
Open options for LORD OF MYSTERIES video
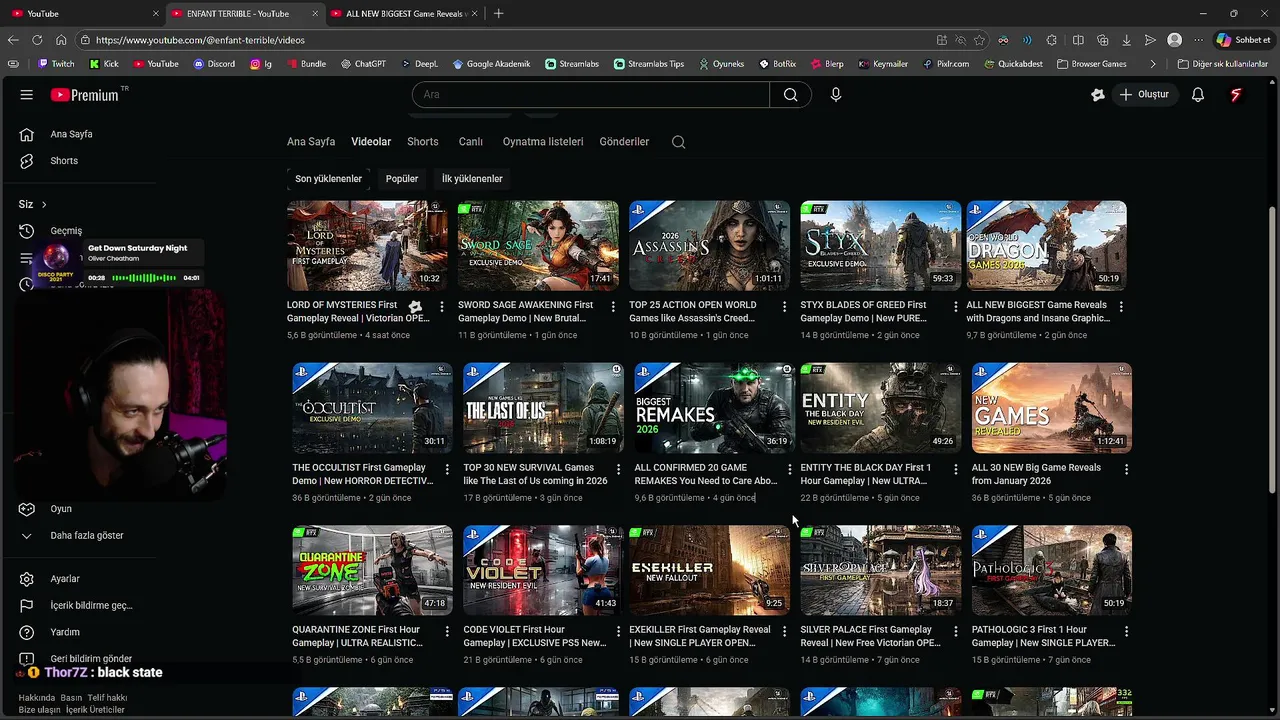point(442,307)
